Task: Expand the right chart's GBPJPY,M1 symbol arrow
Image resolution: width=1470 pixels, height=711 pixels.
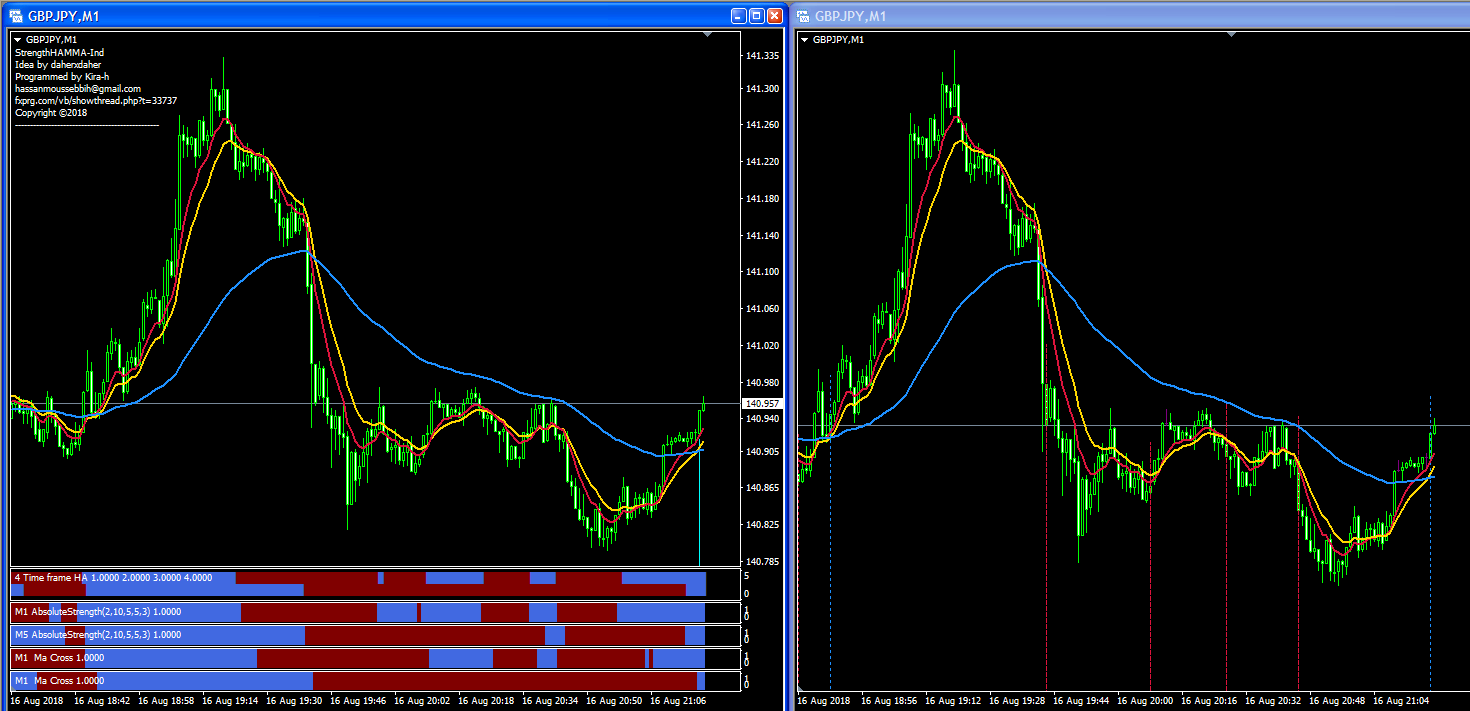Action: pos(804,40)
